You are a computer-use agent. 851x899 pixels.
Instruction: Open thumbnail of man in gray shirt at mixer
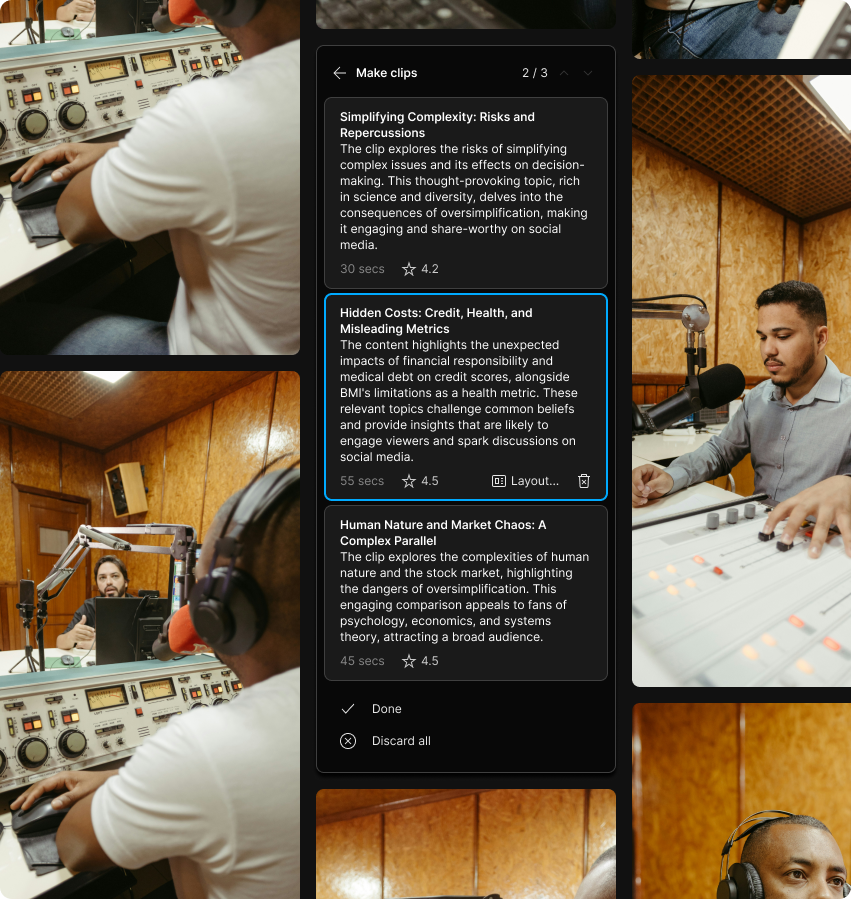tap(741, 381)
